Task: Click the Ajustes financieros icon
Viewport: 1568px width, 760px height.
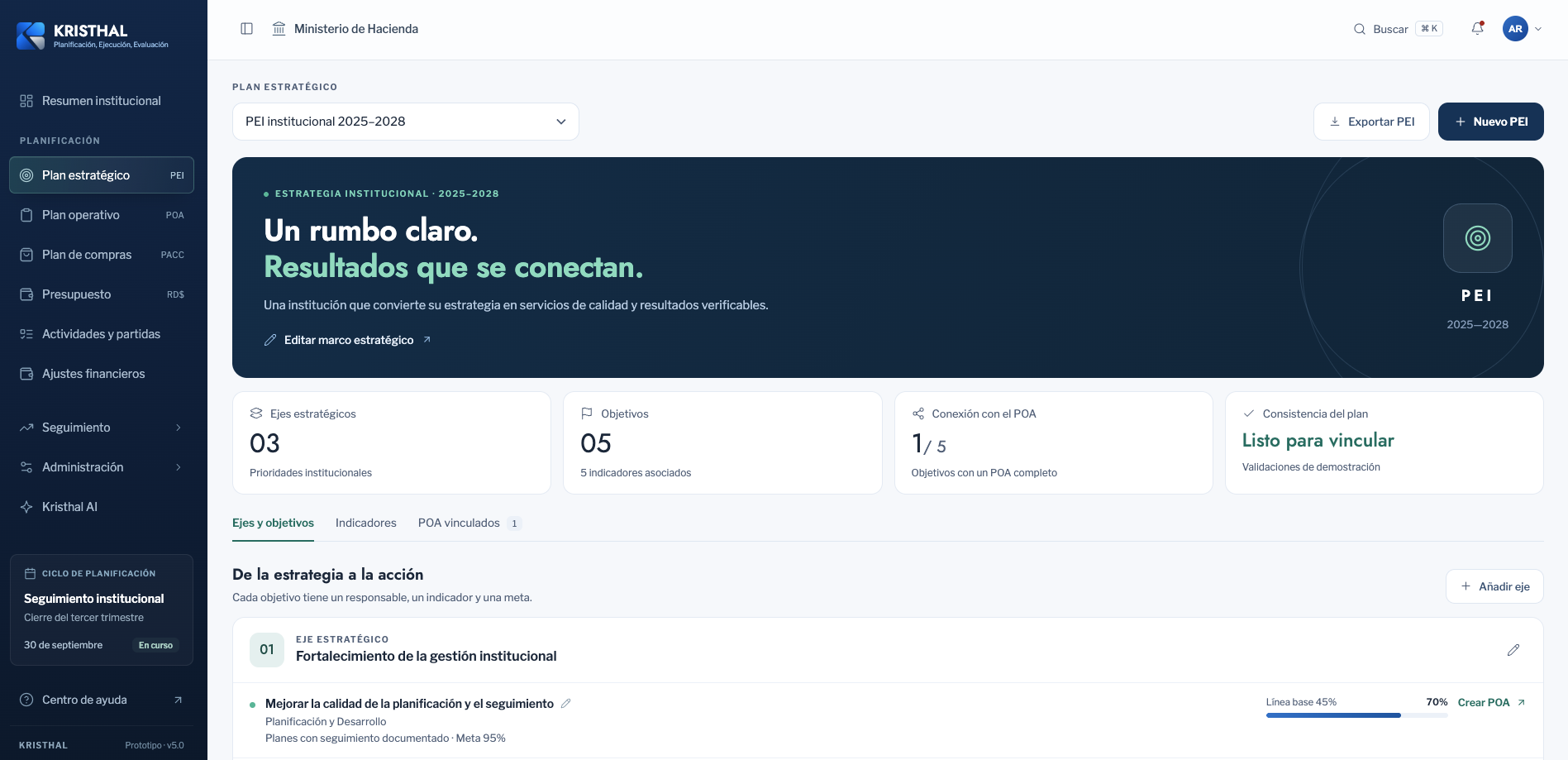Action: coord(26,374)
